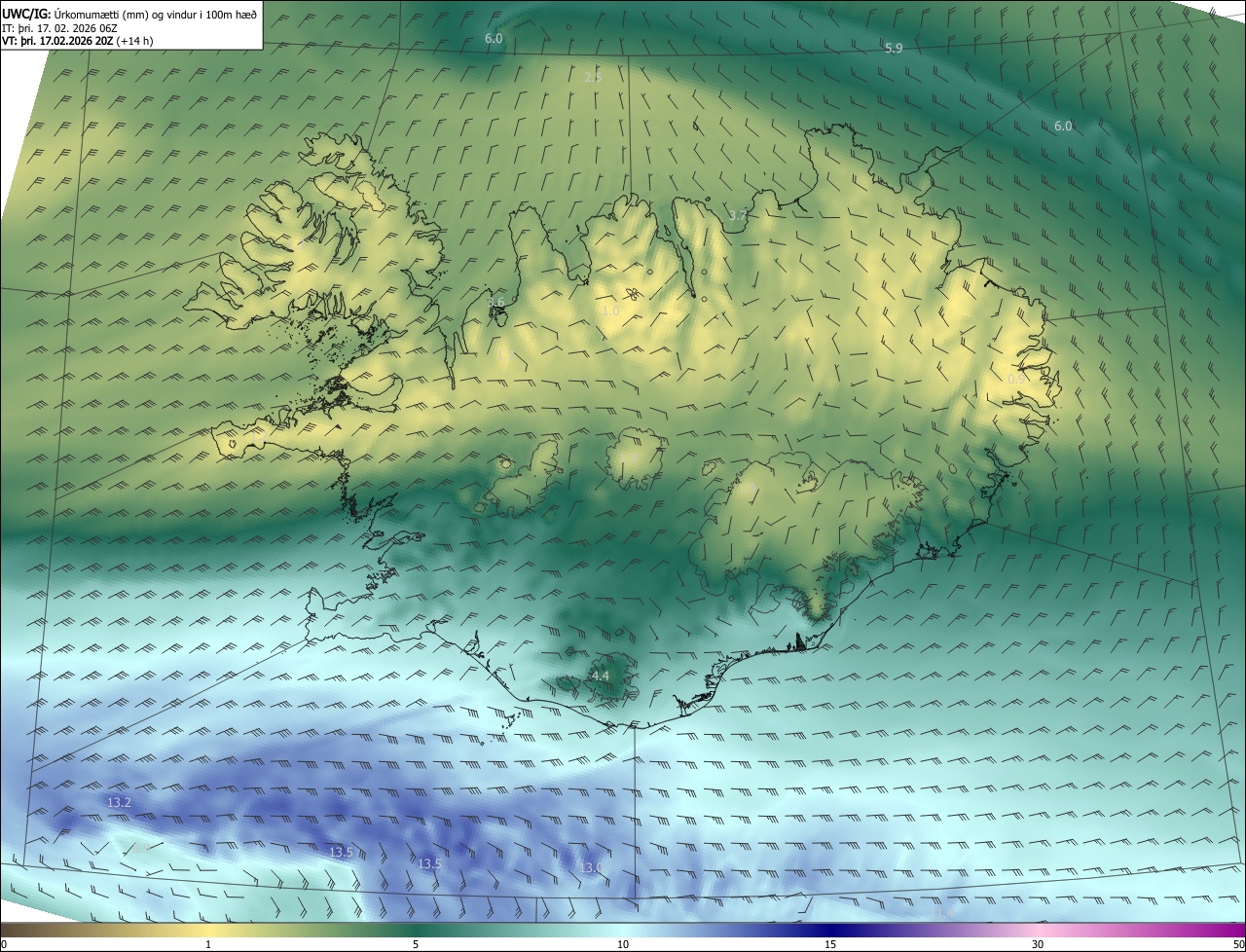Pick the teal segment between 5 and 10

519,931
